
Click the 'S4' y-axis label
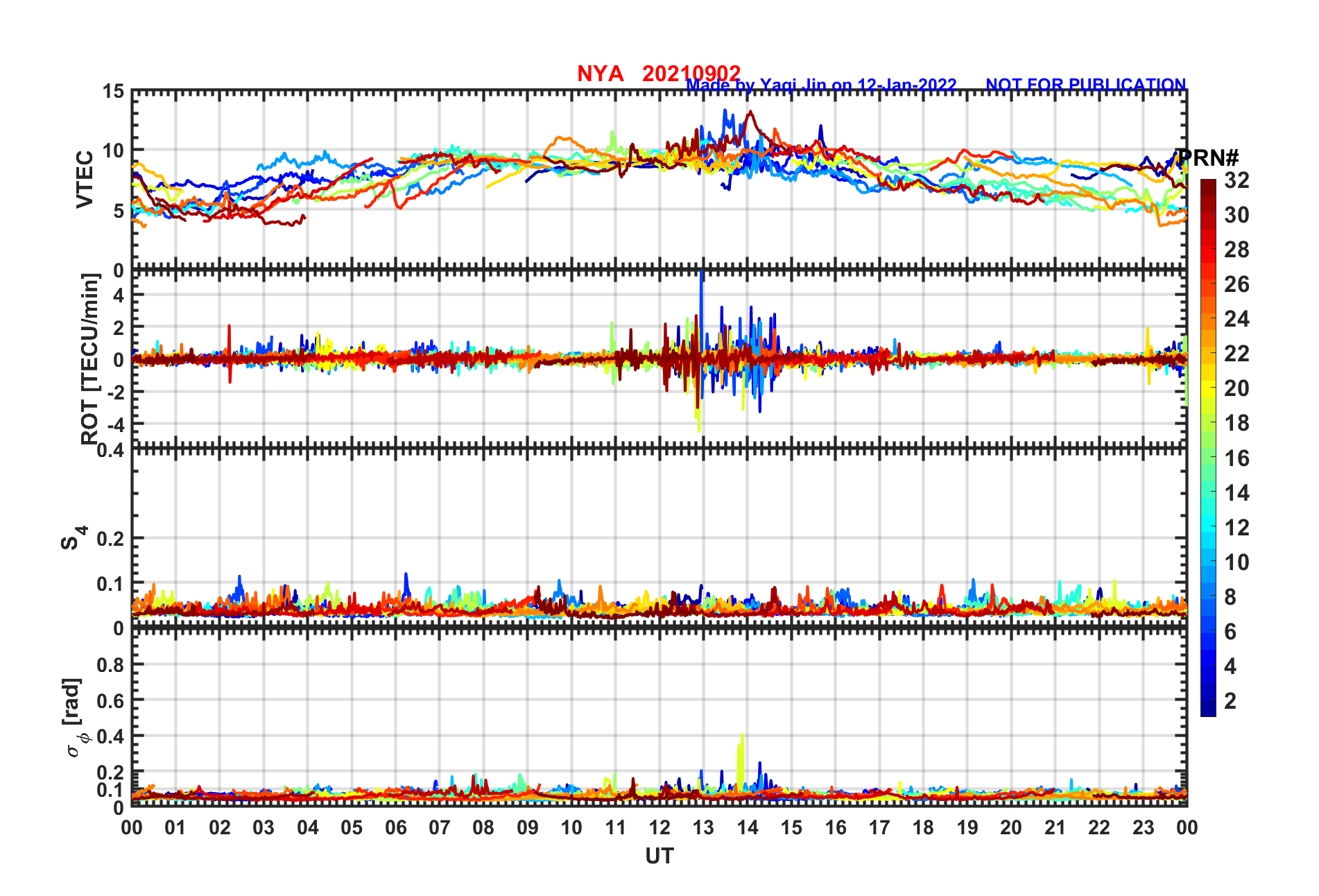tap(73, 537)
